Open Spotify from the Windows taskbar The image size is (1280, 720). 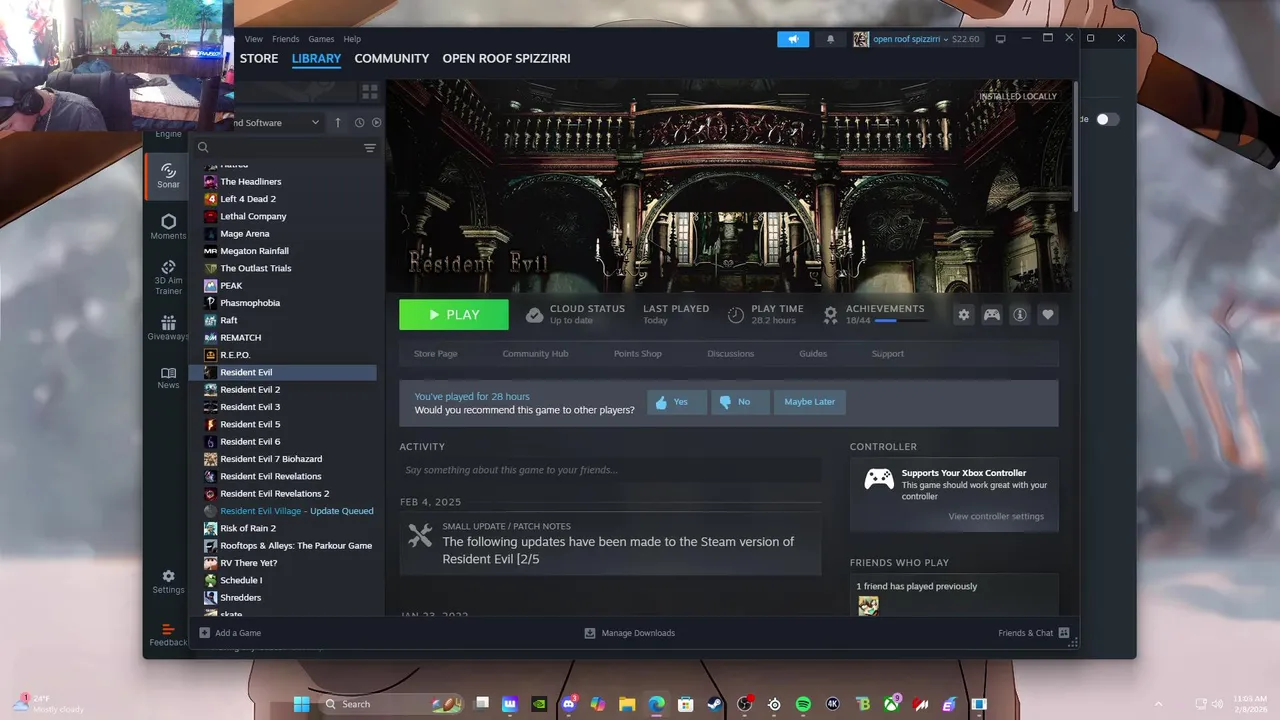(803, 704)
